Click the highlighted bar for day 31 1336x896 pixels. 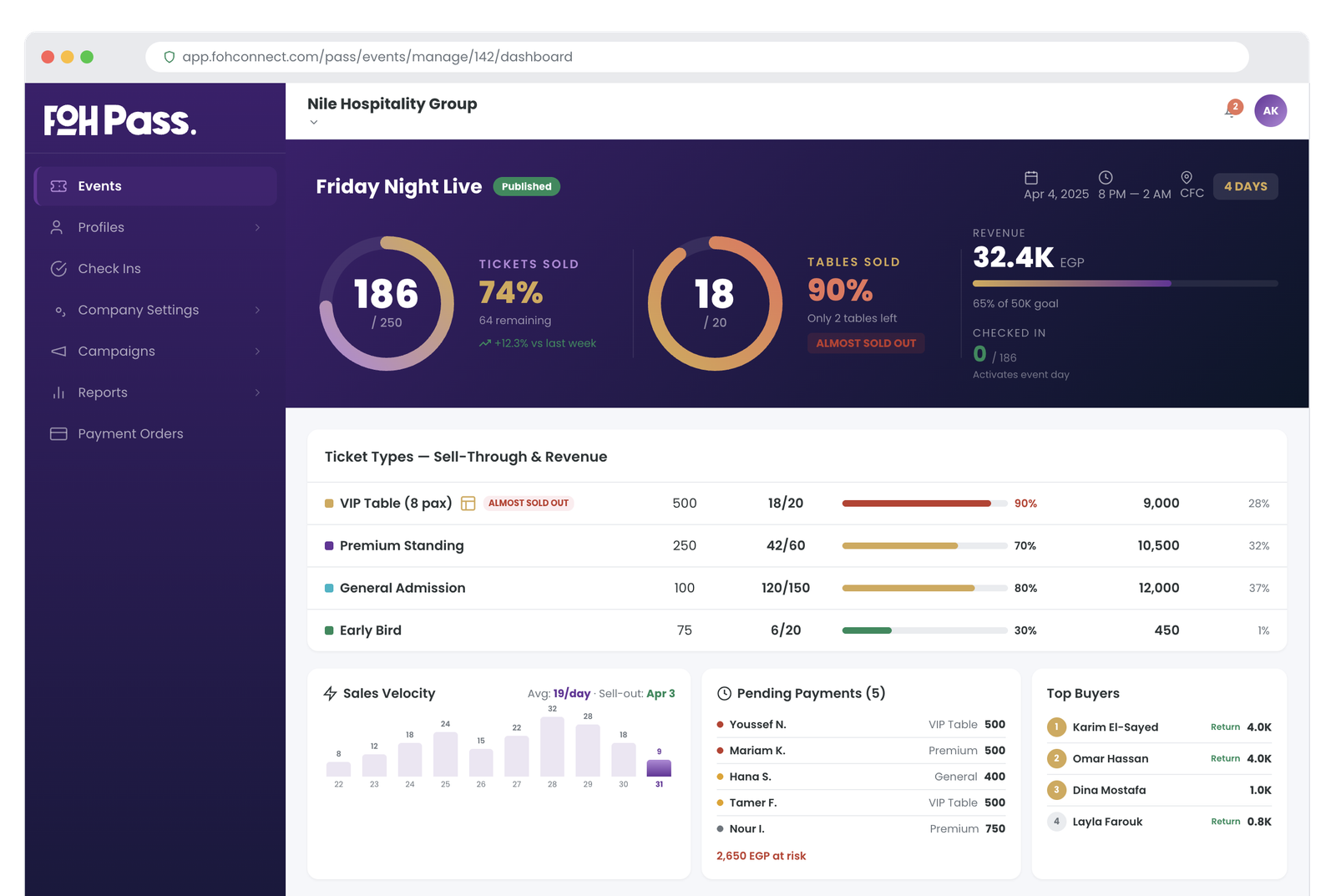(x=660, y=767)
